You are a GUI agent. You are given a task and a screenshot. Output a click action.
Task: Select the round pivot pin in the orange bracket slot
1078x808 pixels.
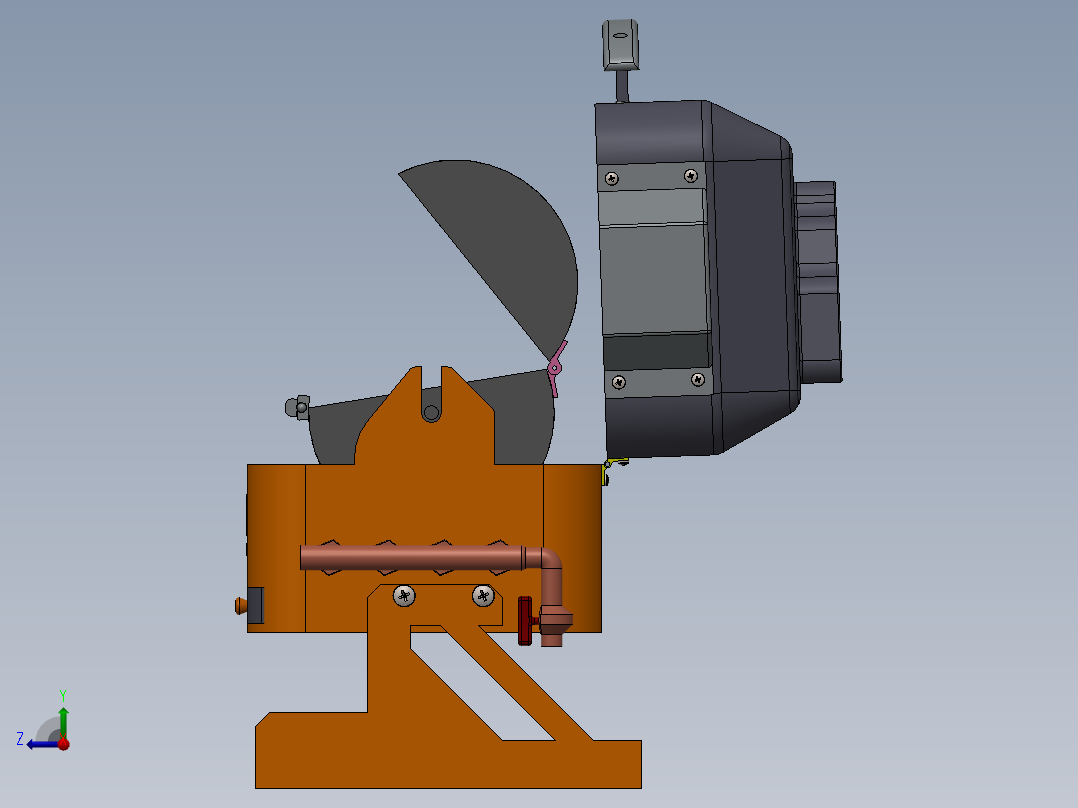(x=431, y=413)
